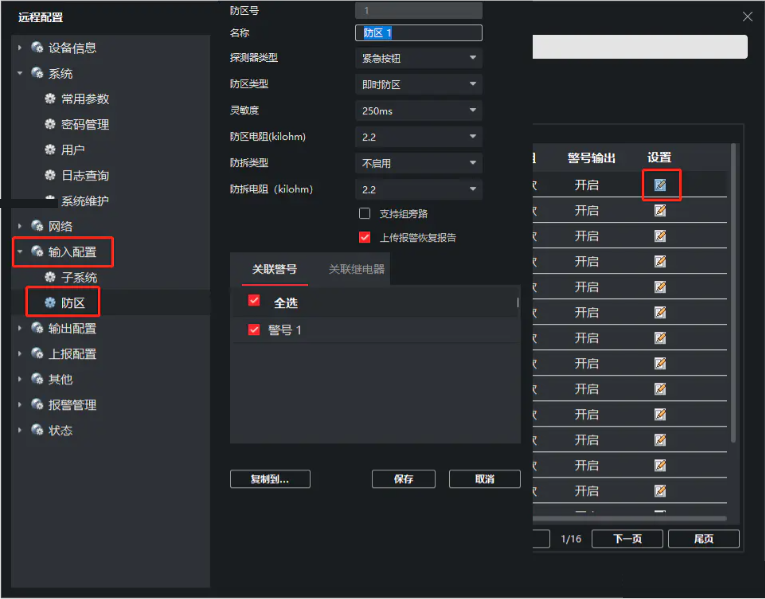Click the gear icon beside 密码管理
Image resolution: width=765 pixels, height=599 pixels.
click(x=50, y=125)
